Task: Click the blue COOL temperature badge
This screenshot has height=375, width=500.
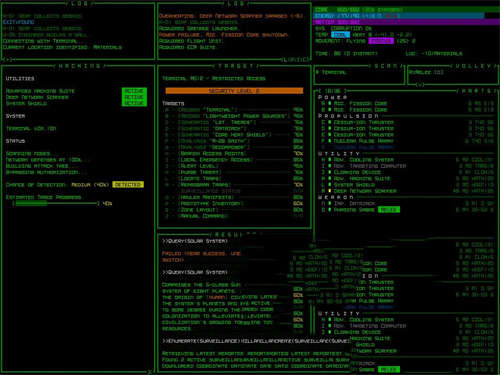Action: (340, 35)
